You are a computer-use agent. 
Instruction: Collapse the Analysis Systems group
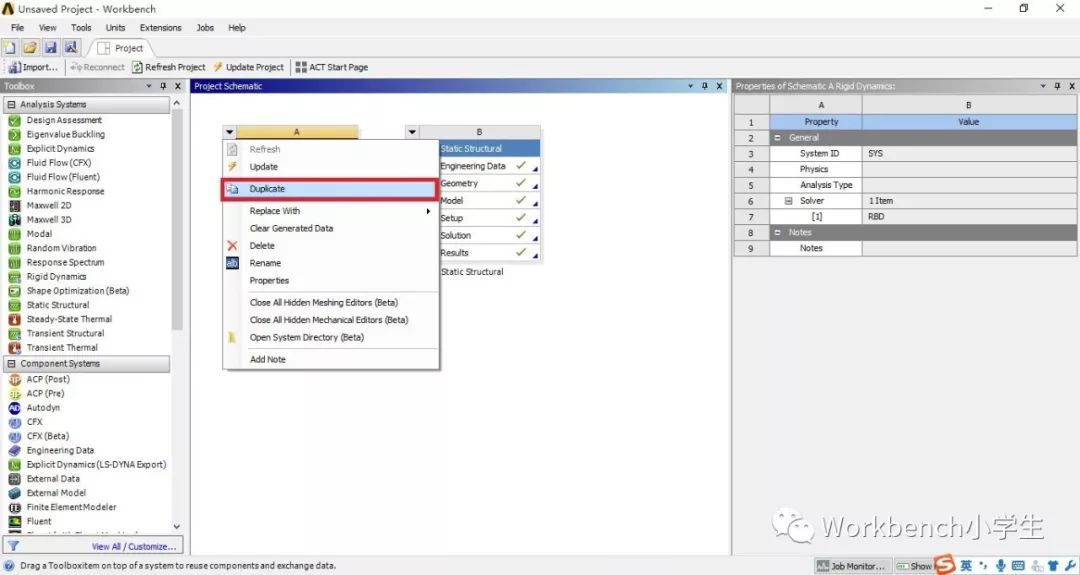[x=11, y=105]
